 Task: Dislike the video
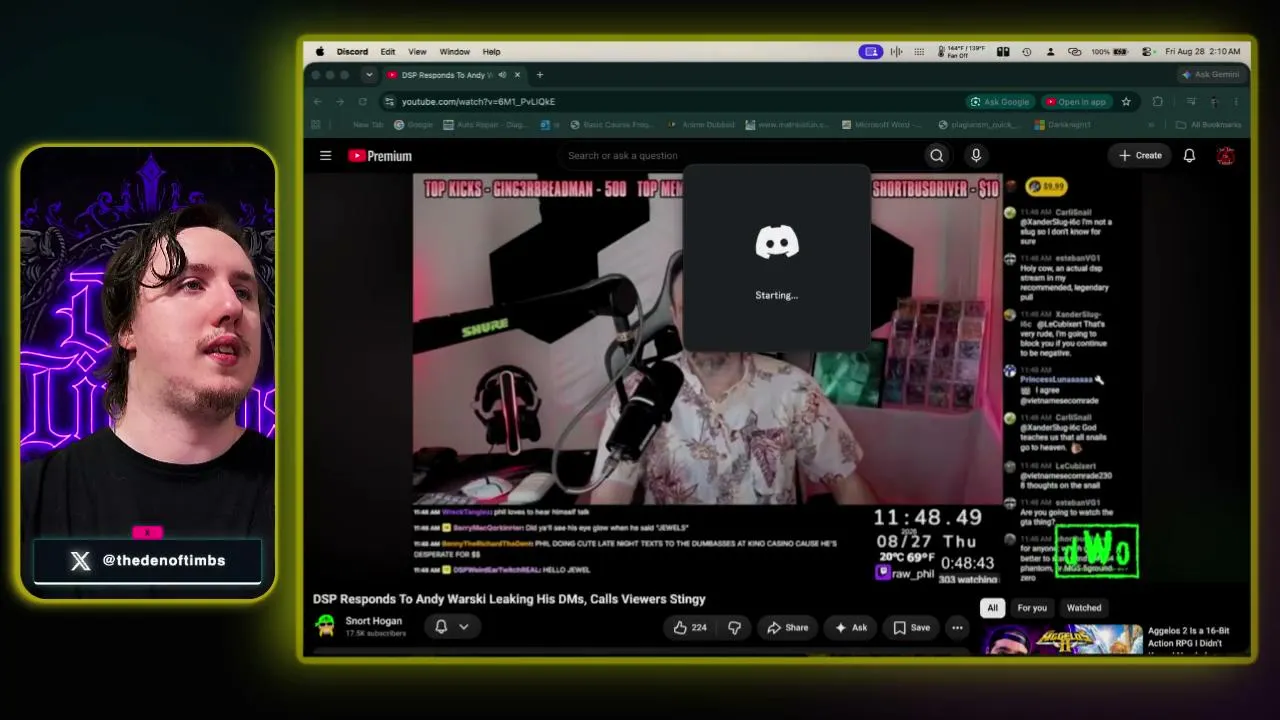735,627
